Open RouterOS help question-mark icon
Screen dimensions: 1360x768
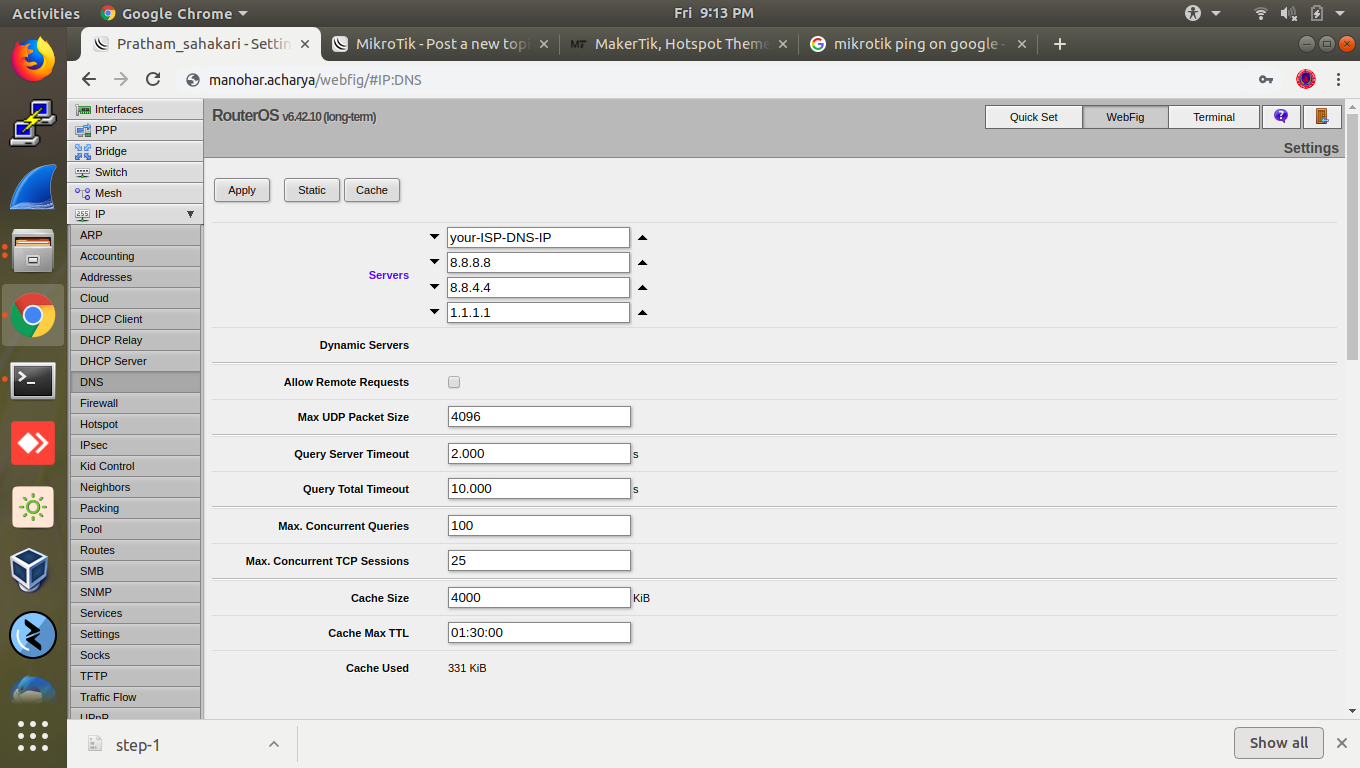[1281, 117]
